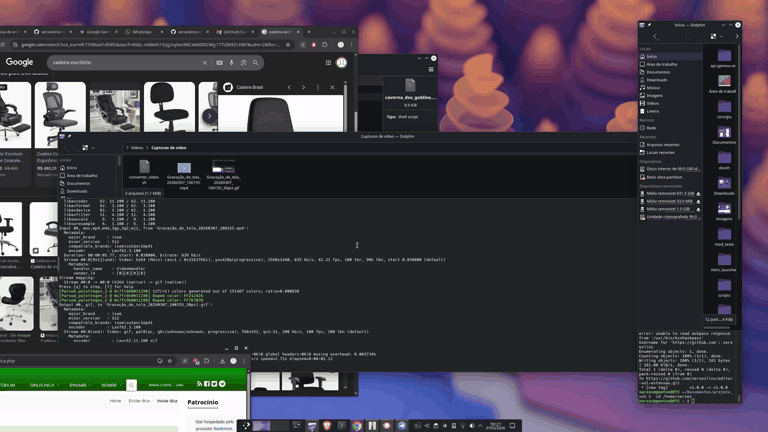This screenshot has height=432, width=768.
Task: Close the Cadeira Brasil image preview panel
Action: (333, 87)
